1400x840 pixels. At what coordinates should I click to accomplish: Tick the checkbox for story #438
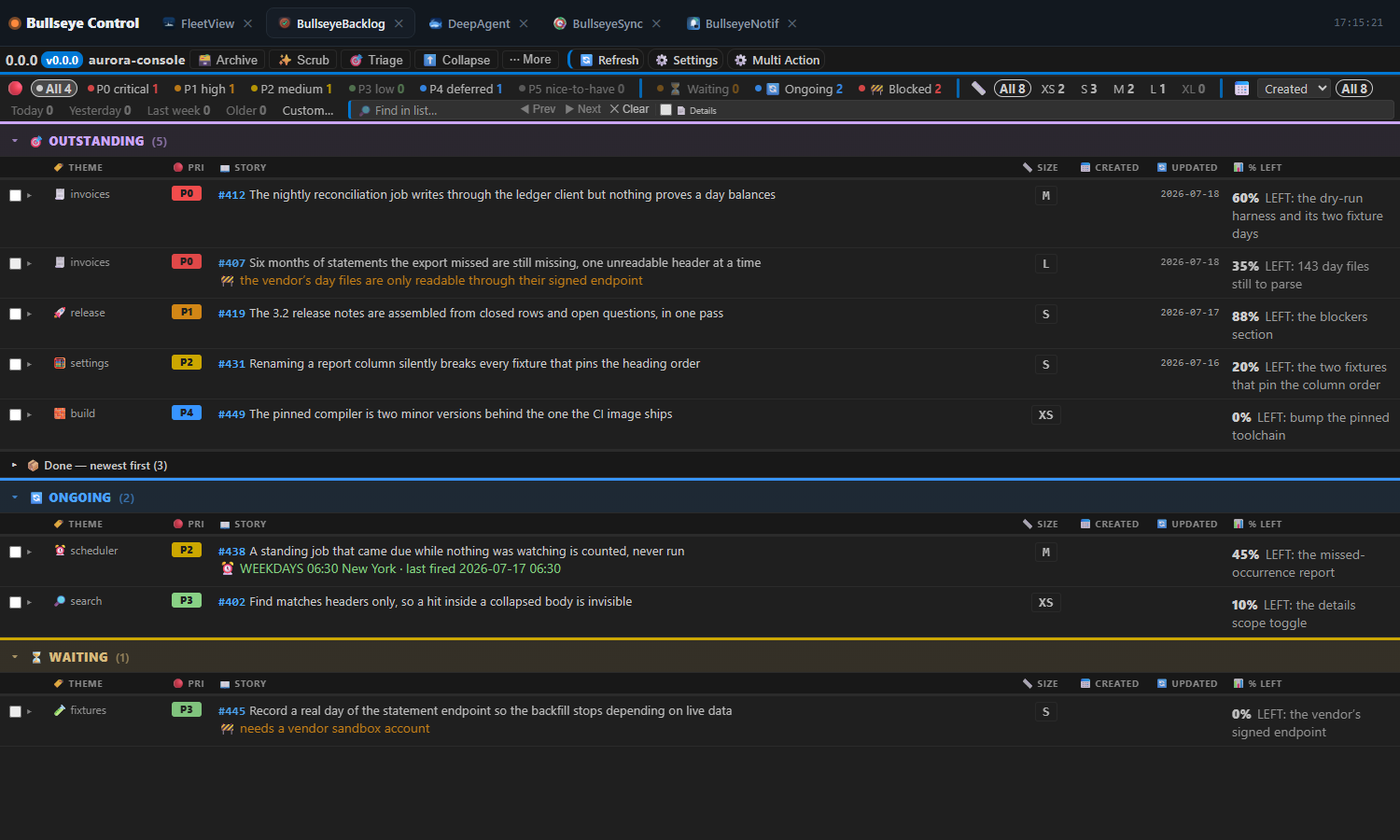15,553
